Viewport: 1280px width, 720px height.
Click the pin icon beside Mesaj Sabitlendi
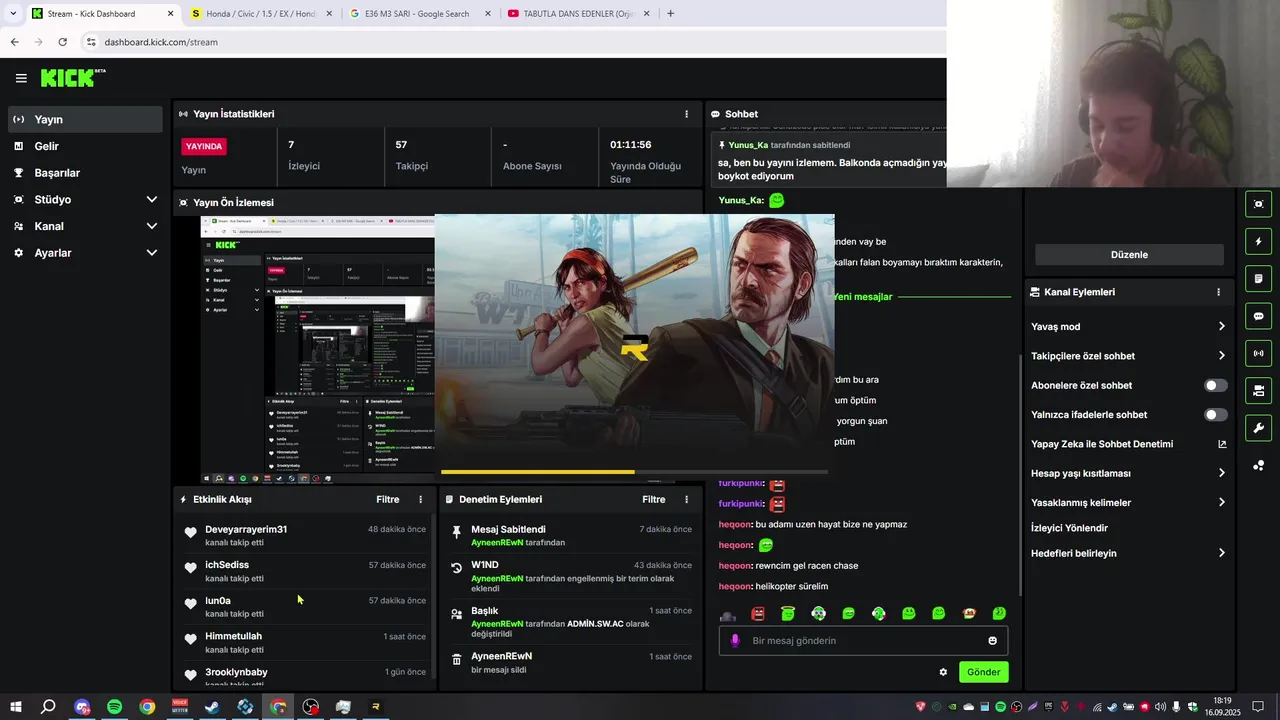456,533
